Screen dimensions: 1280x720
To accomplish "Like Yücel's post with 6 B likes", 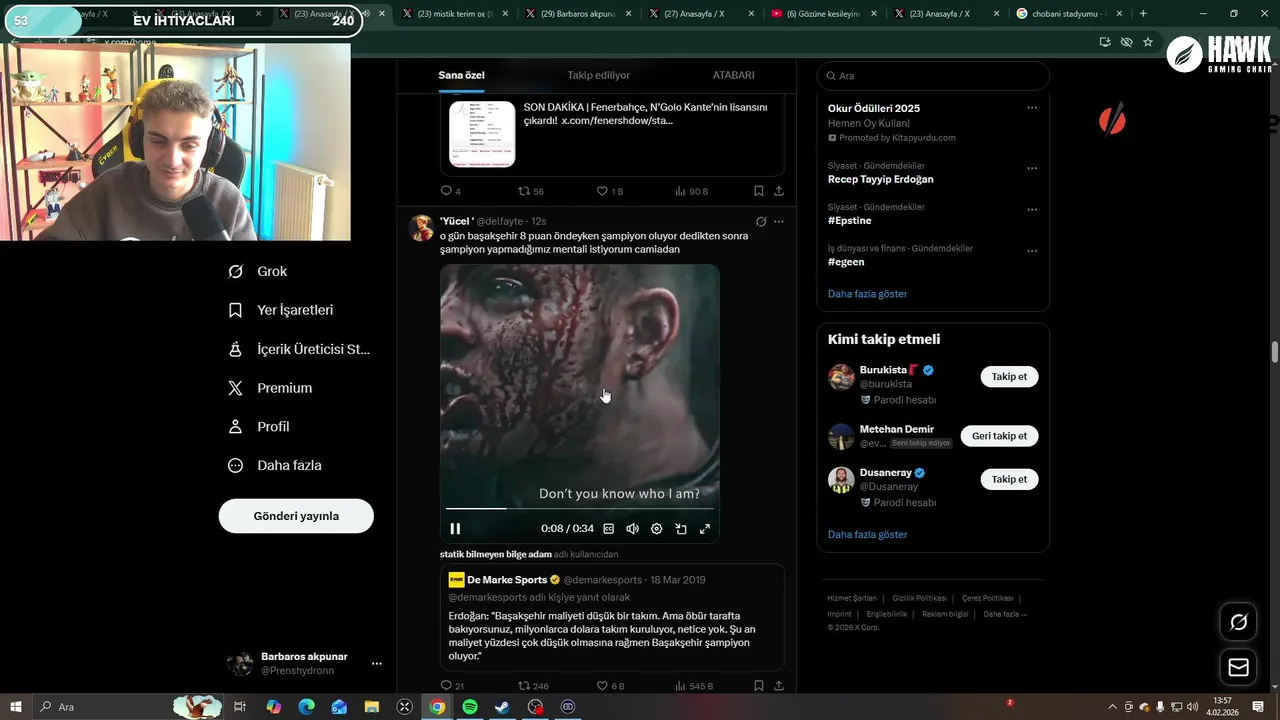I will click(x=610, y=686).
